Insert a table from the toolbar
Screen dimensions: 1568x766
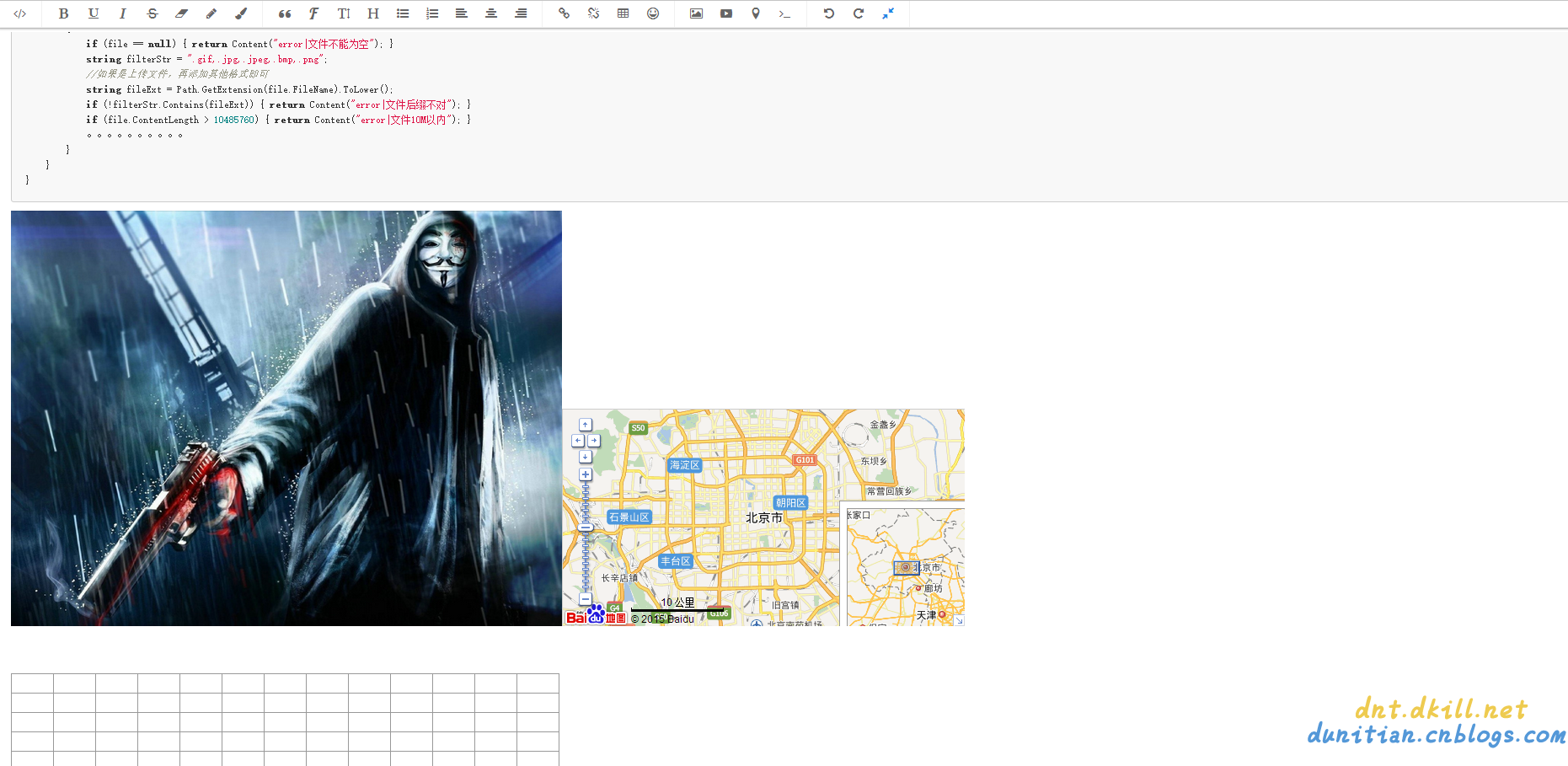click(623, 13)
